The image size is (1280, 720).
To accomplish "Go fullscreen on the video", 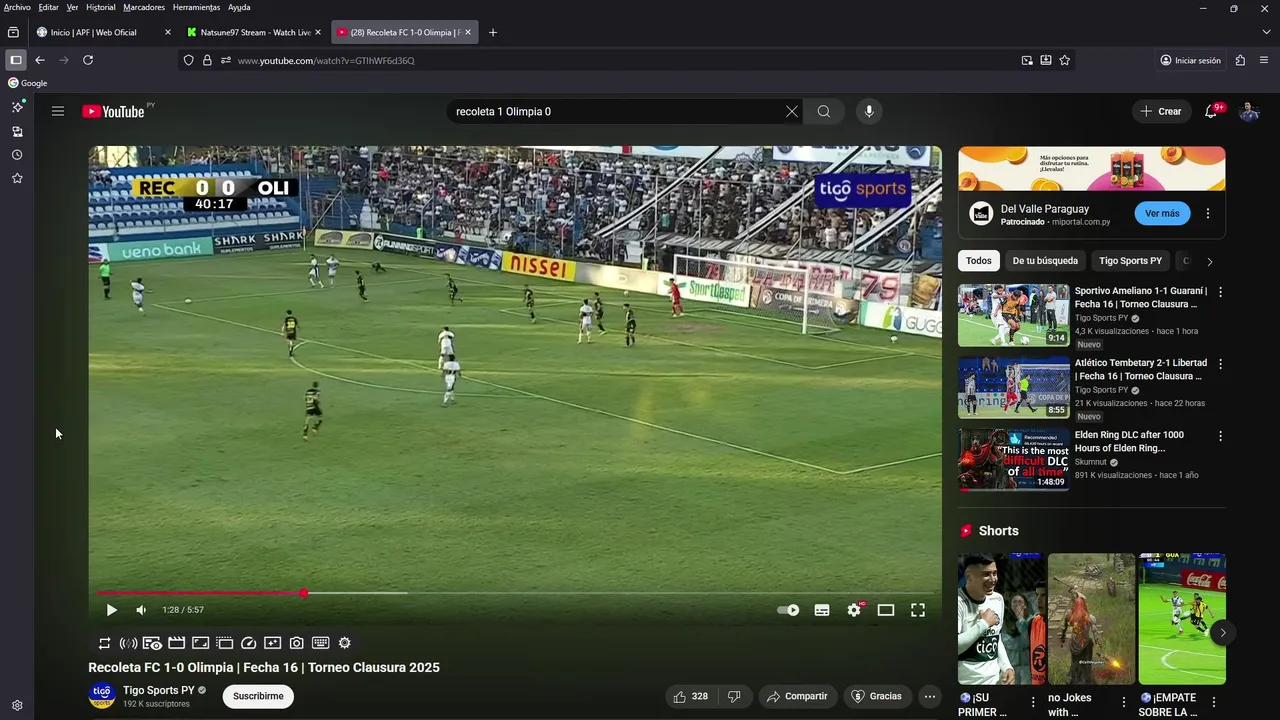I will click(x=918, y=610).
